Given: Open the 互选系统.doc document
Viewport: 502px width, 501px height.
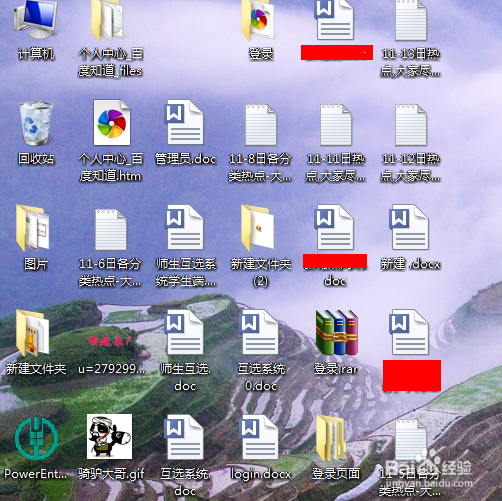Looking at the screenshot, I should coord(184,437).
